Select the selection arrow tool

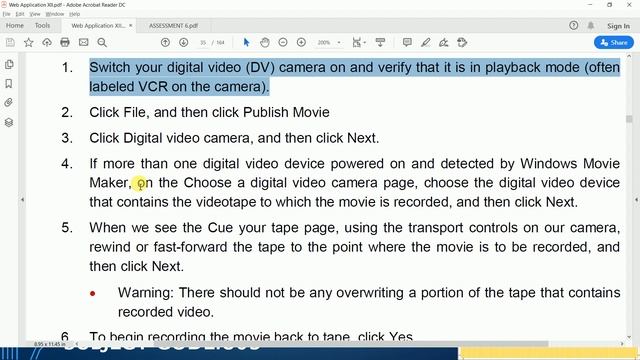246,42
